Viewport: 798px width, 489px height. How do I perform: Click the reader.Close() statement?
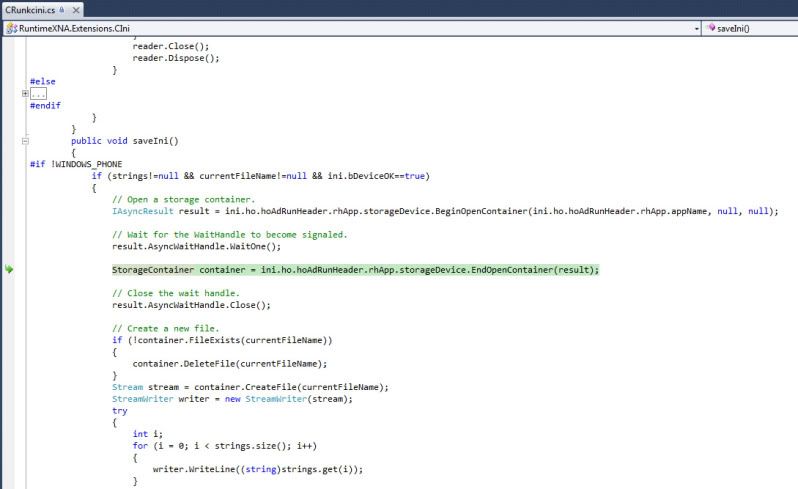point(169,46)
